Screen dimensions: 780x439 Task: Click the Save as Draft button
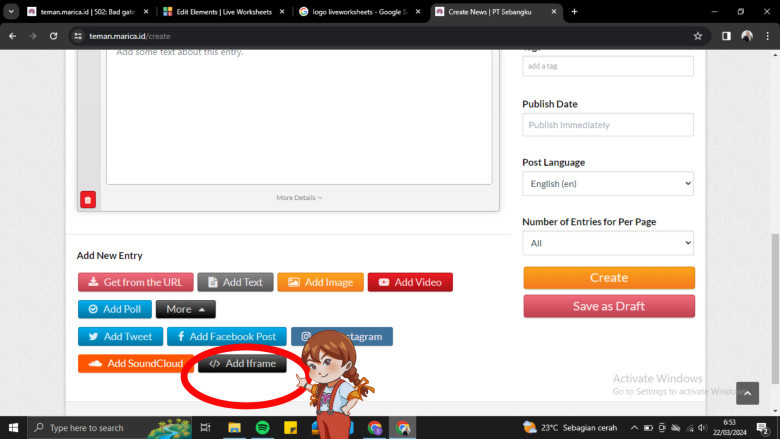608,306
